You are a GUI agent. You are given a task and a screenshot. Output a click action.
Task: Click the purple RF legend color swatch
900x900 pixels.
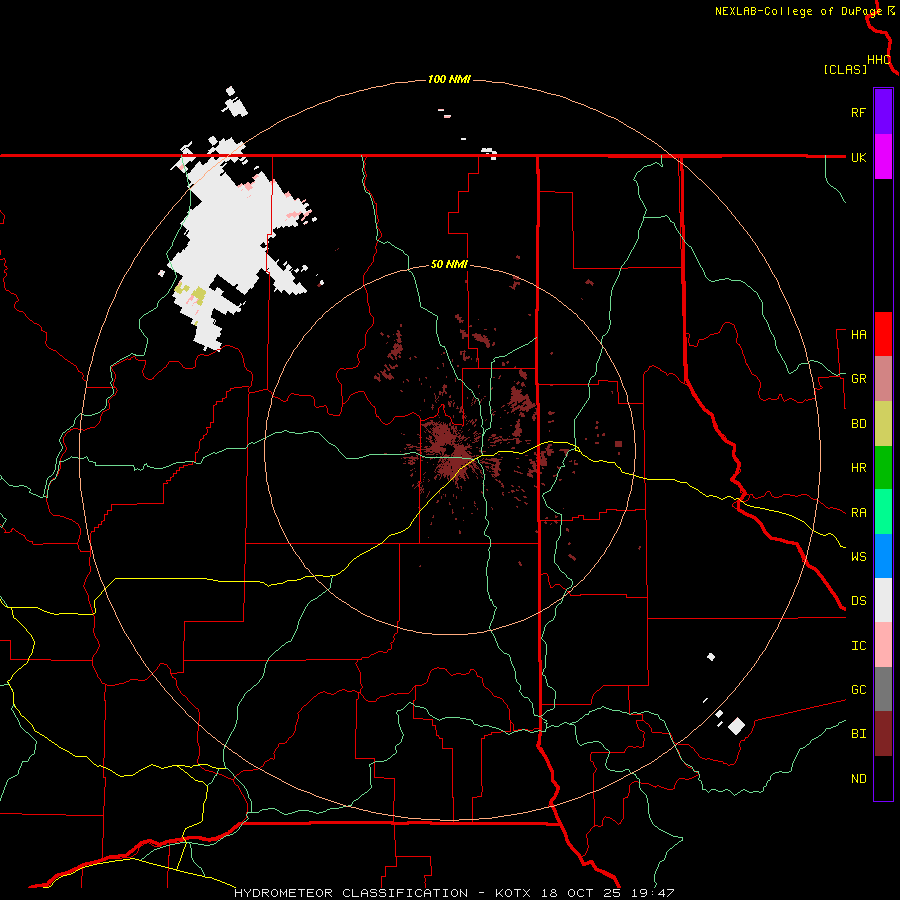click(883, 112)
